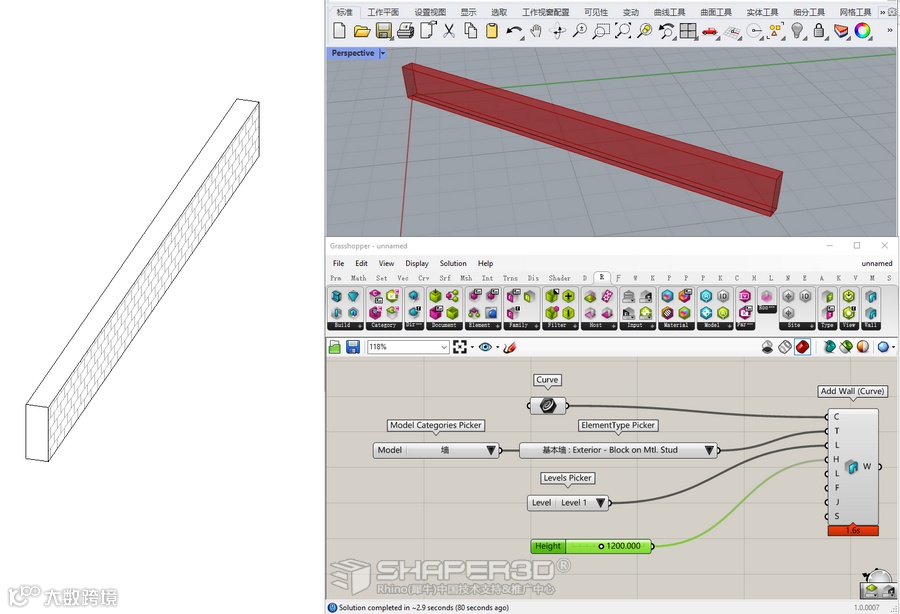Click the 1.0.0007 version text
Viewport: 900px width, 614px height.
866,608
